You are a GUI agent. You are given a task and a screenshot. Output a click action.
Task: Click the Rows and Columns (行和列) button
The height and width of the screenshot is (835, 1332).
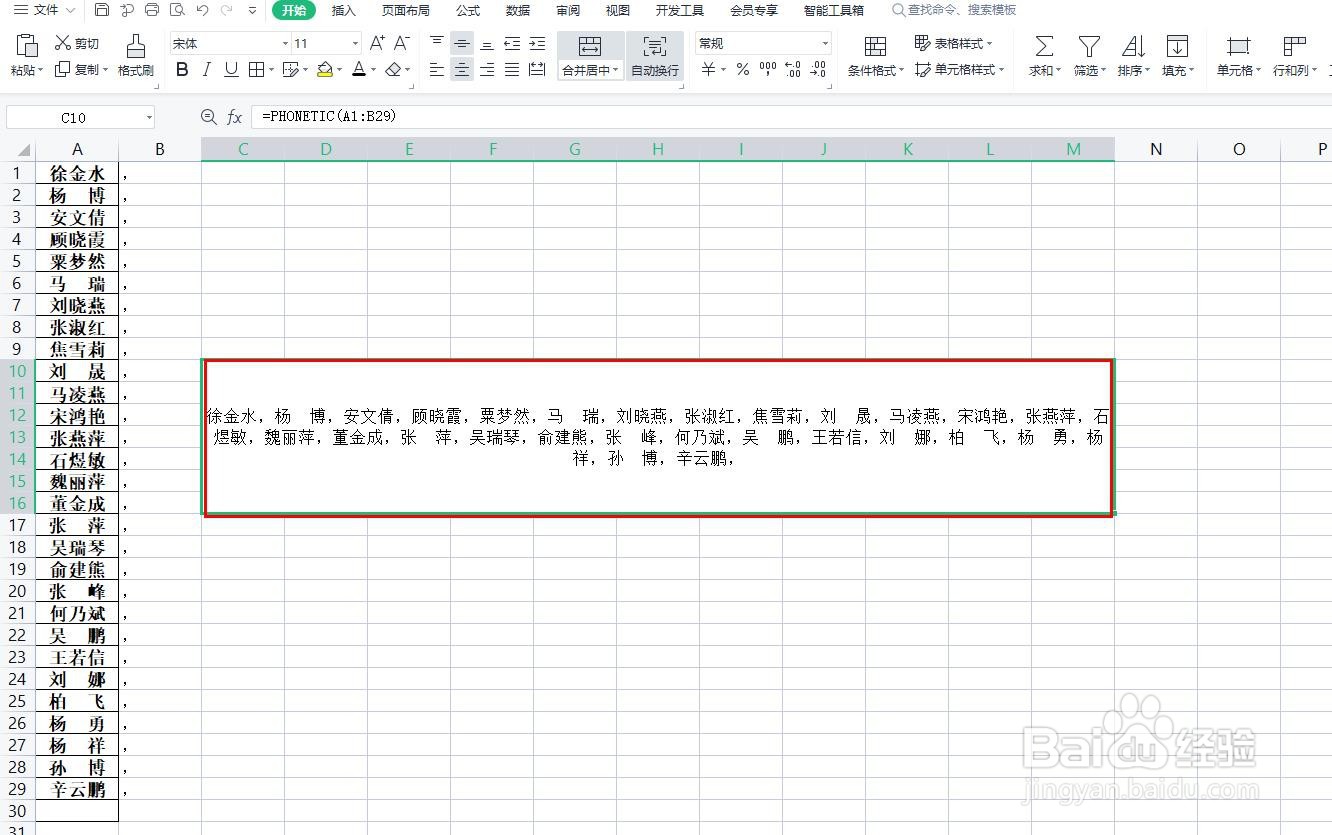coord(1295,55)
